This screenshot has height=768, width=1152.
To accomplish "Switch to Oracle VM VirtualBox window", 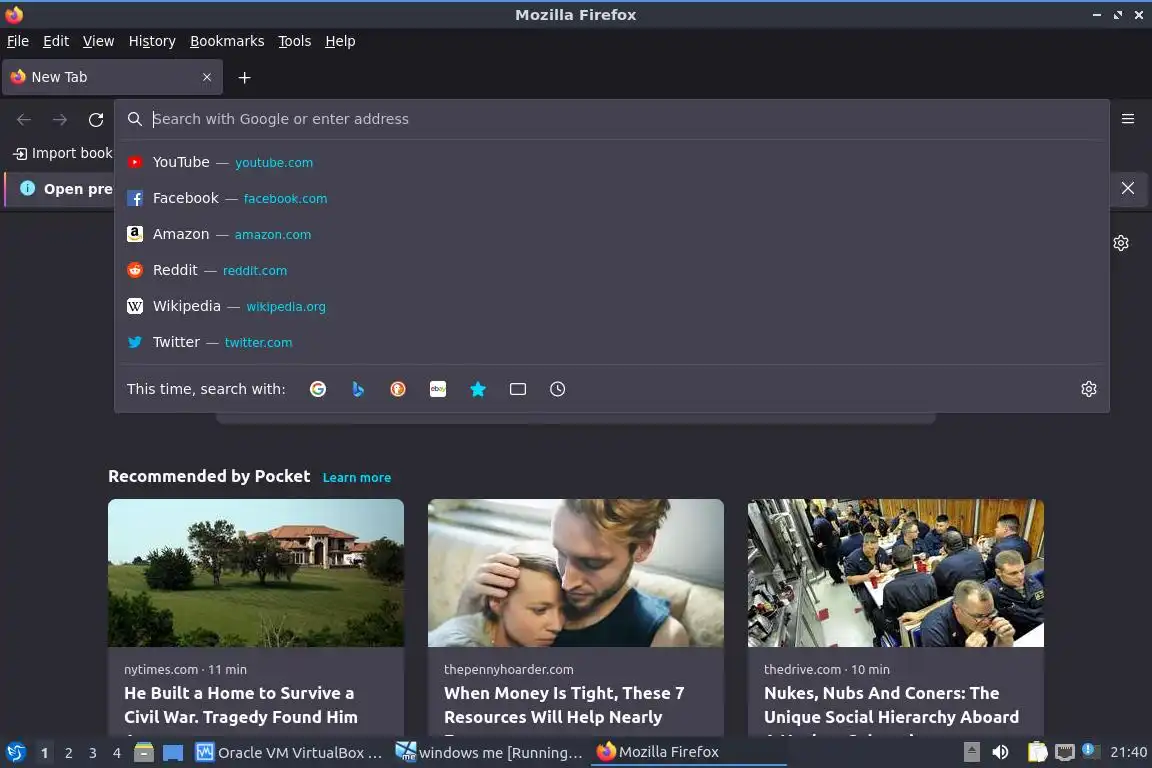I will 289,753.
